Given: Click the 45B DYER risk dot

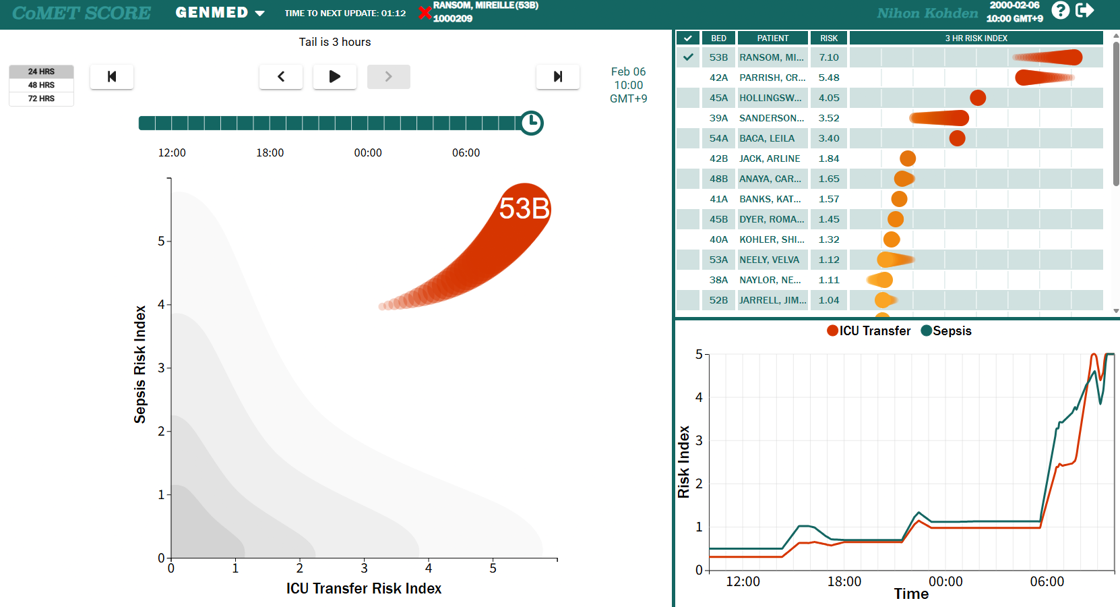Looking at the screenshot, I should pos(895,219).
